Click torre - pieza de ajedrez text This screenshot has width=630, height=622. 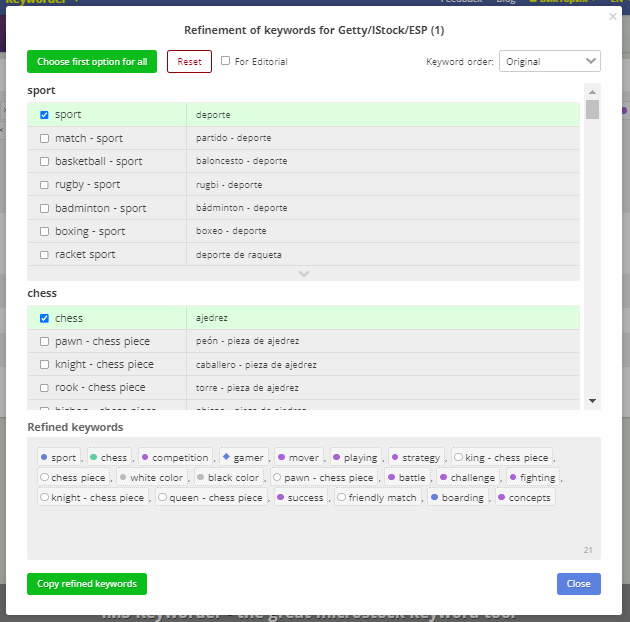(247, 388)
